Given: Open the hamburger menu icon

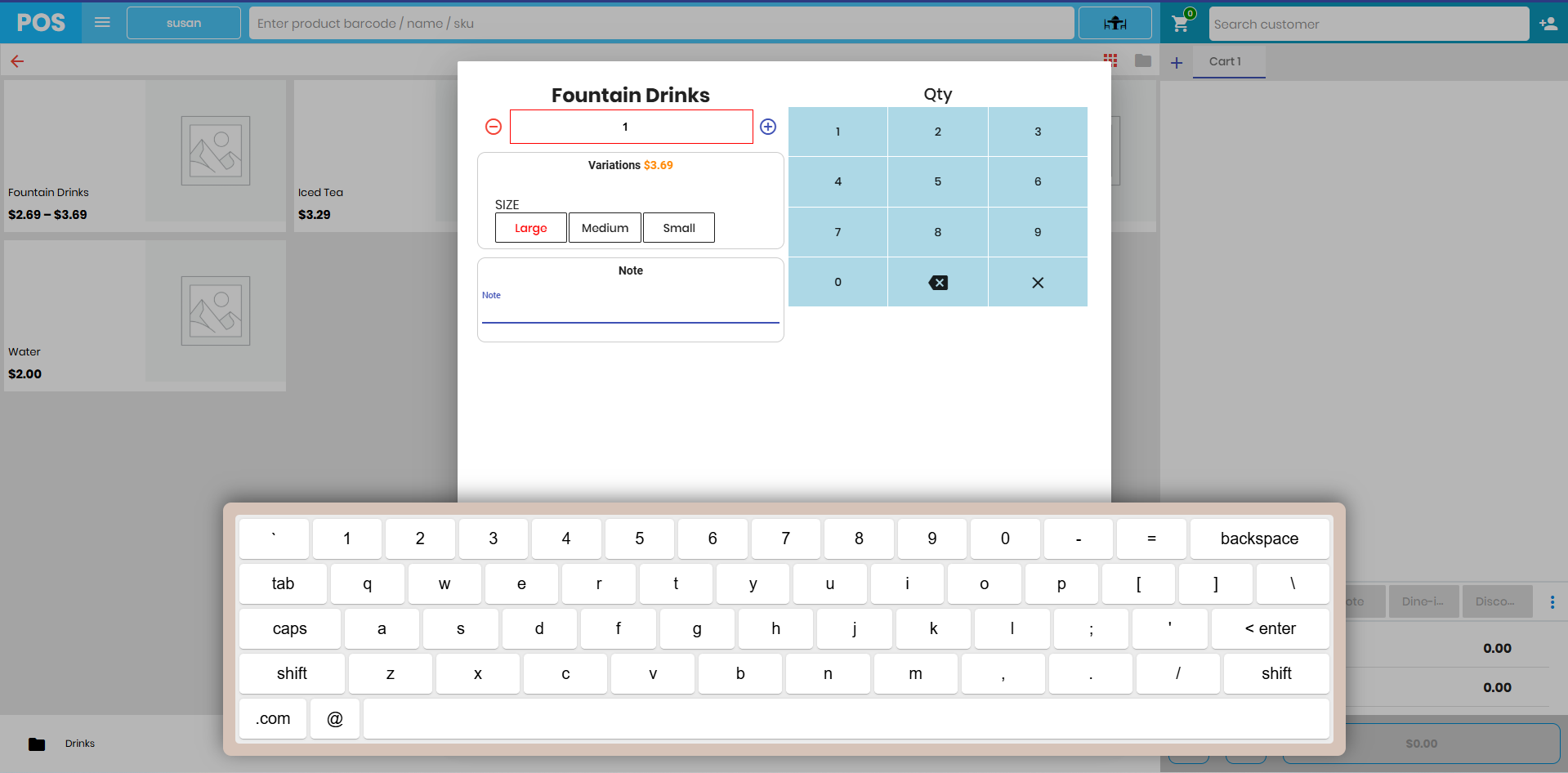Looking at the screenshot, I should pyautogui.click(x=102, y=22).
